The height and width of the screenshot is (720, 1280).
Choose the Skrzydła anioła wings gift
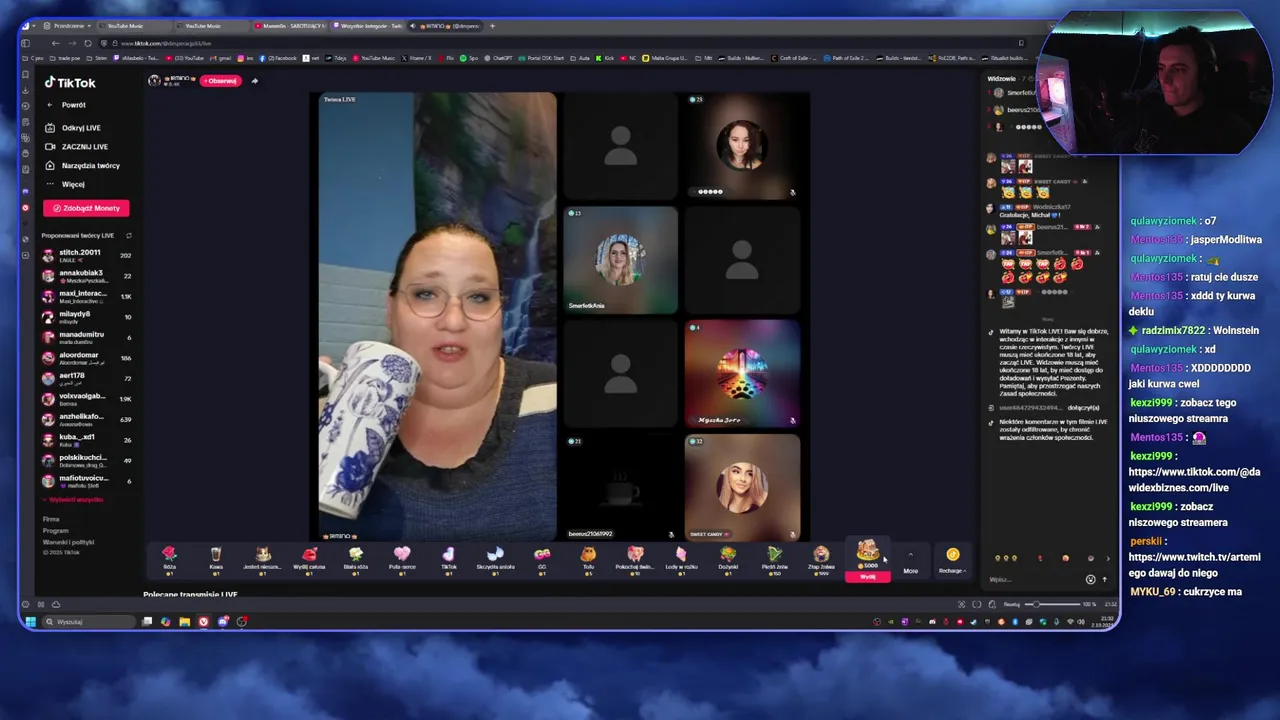pyautogui.click(x=495, y=559)
